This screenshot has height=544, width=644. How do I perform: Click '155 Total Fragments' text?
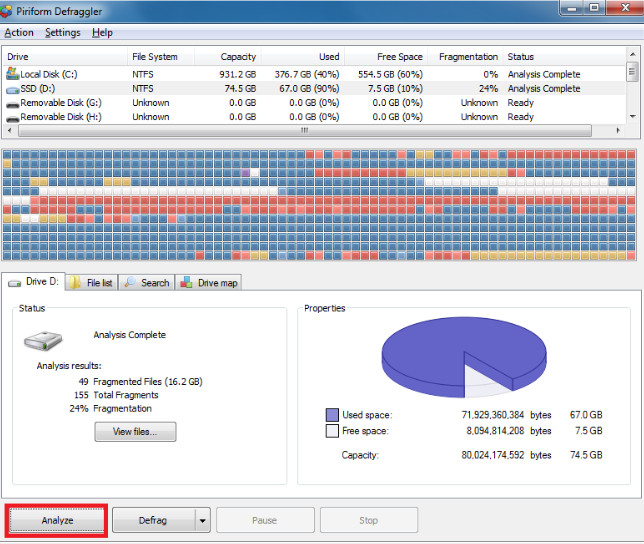click(116, 395)
